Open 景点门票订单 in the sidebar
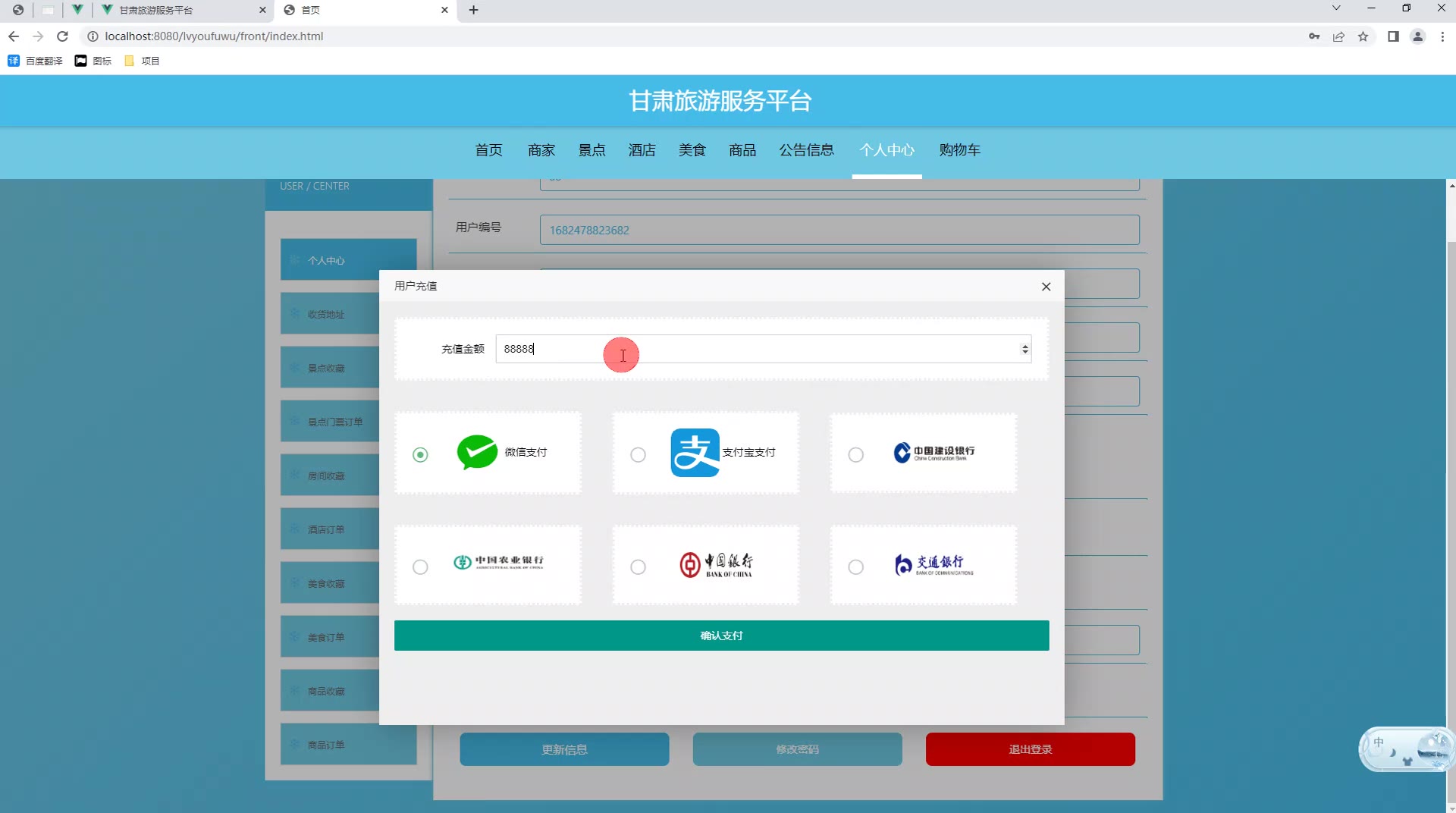 (330, 422)
